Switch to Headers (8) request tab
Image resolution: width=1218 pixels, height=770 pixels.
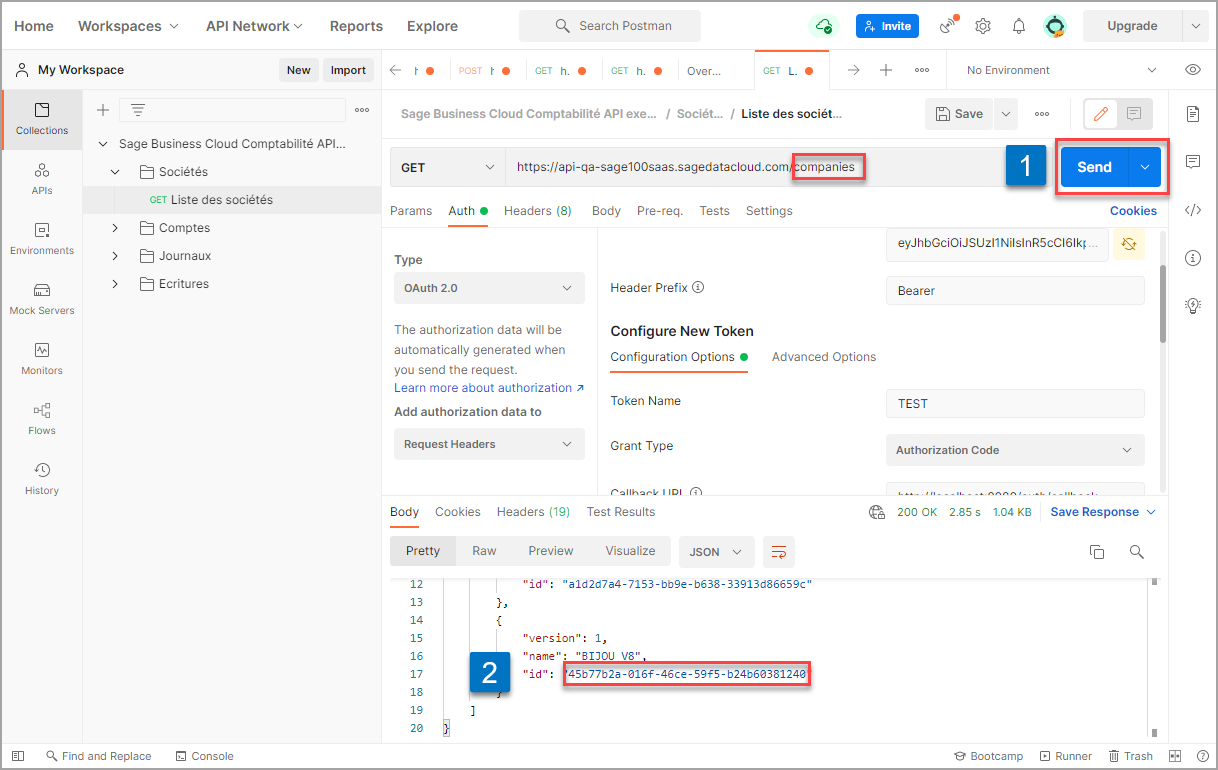(x=538, y=211)
